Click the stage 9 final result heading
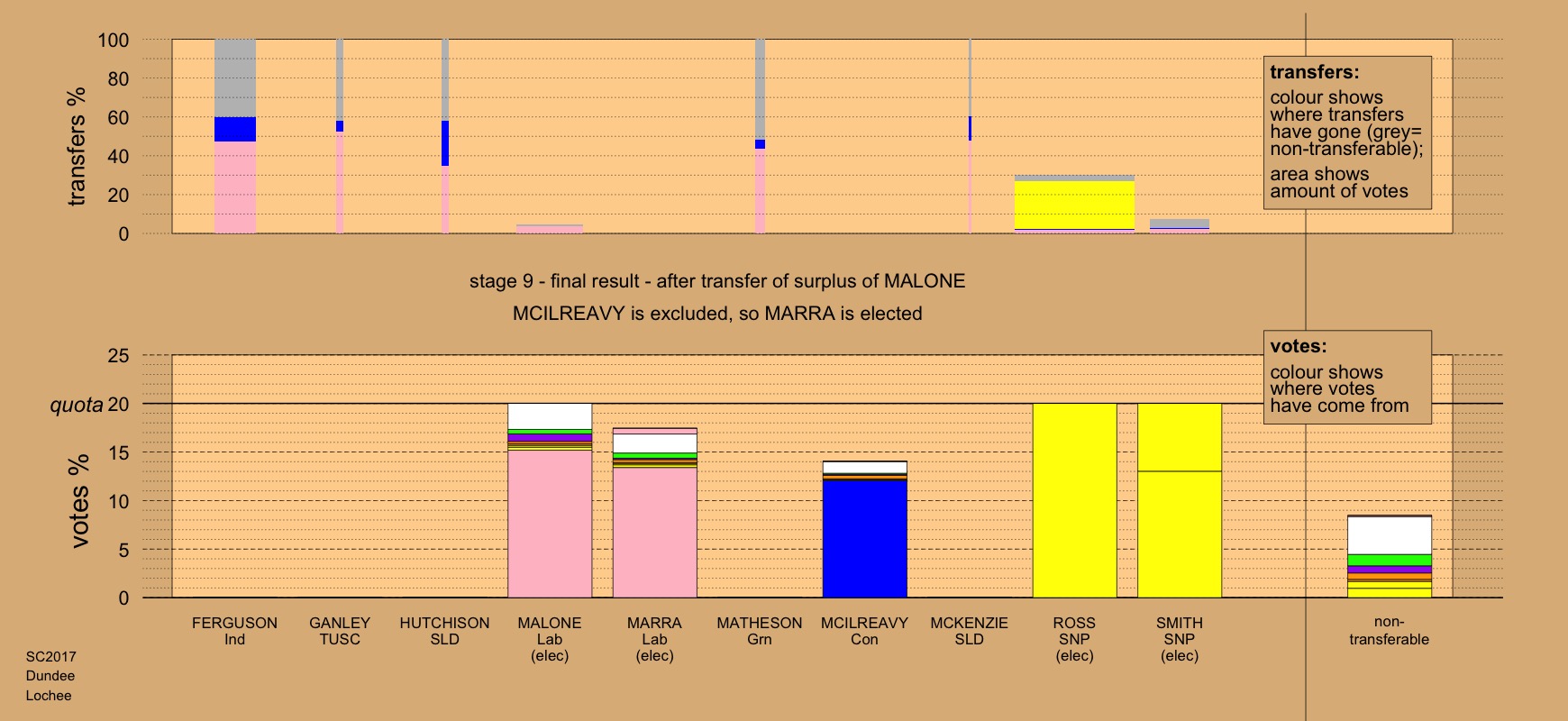Viewport: 1568px width, 721px height. click(x=716, y=281)
